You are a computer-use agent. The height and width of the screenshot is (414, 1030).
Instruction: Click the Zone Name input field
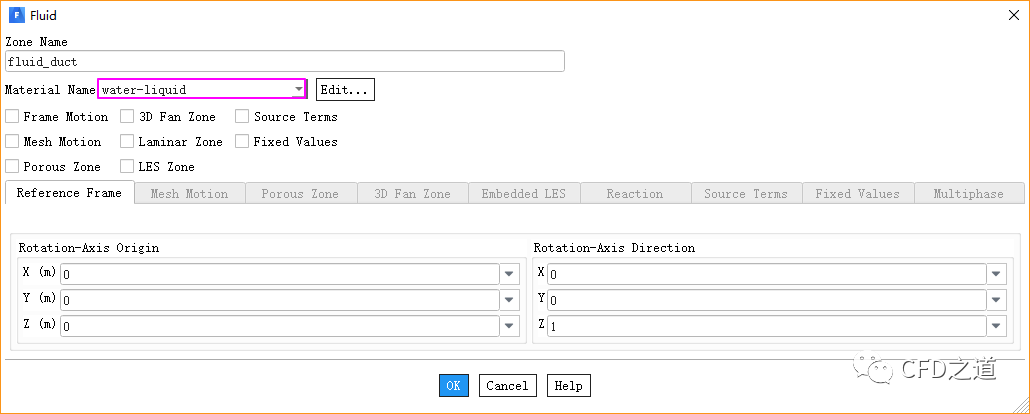tap(285, 62)
